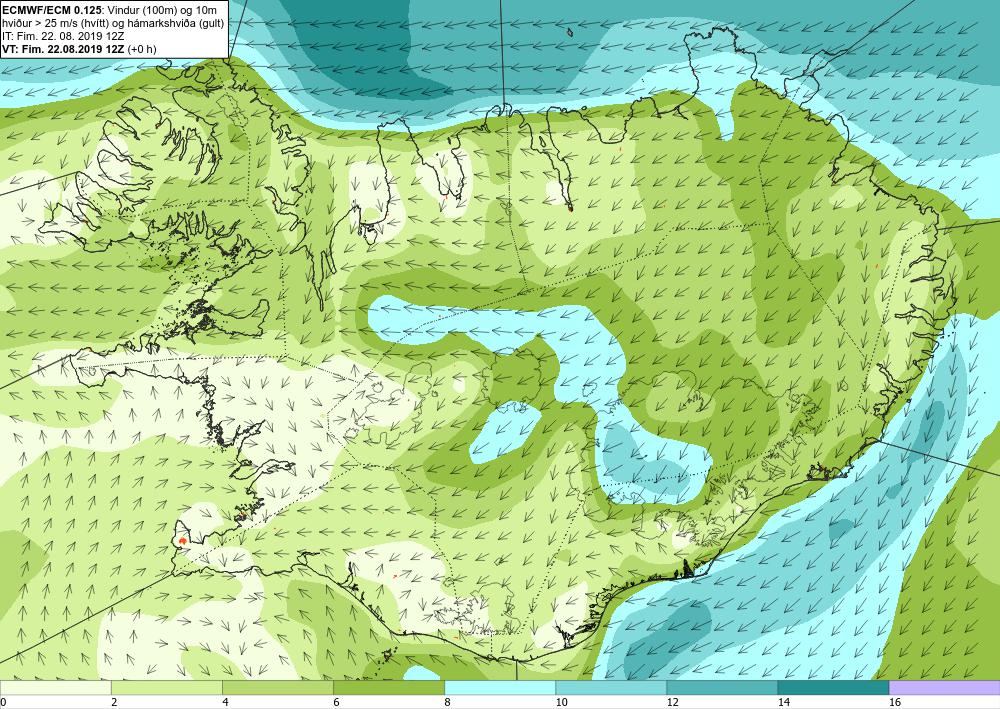Click the legend scale label "14"
Image resolution: width=1000 pixels, height=709 pixels.
[x=784, y=702]
